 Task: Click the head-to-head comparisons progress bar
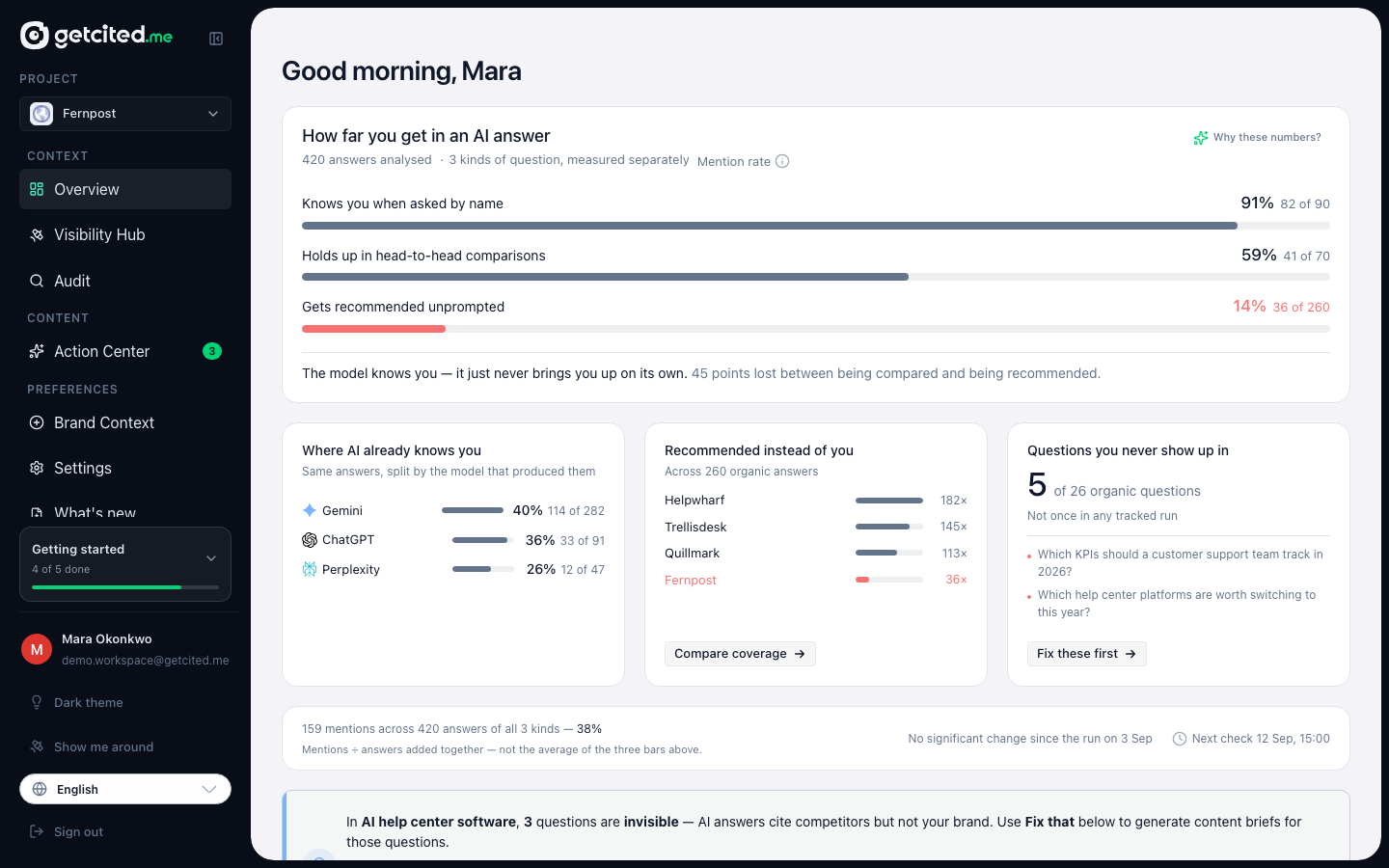(x=816, y=277)
